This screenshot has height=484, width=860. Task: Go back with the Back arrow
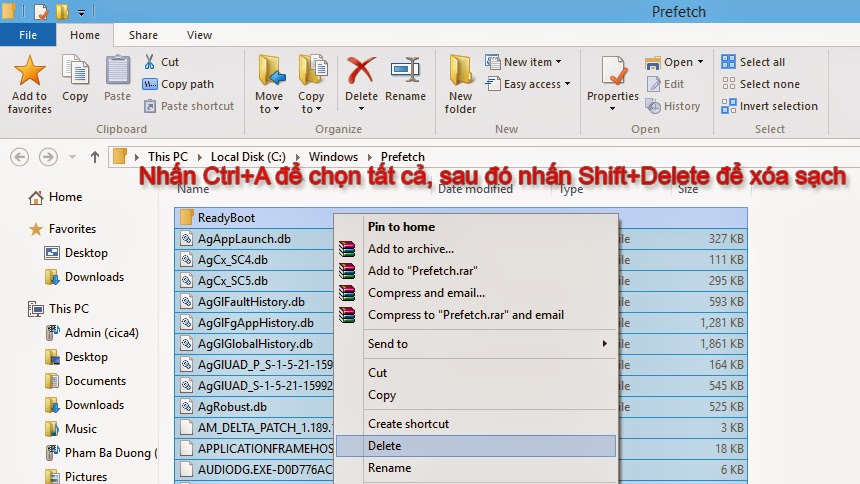pyautogui.click(x=20, y=157)
